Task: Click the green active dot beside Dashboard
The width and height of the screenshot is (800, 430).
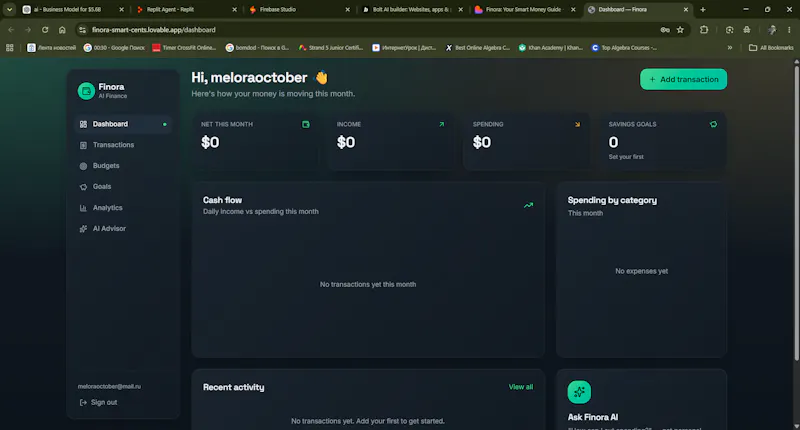Action: click(164, 124)
